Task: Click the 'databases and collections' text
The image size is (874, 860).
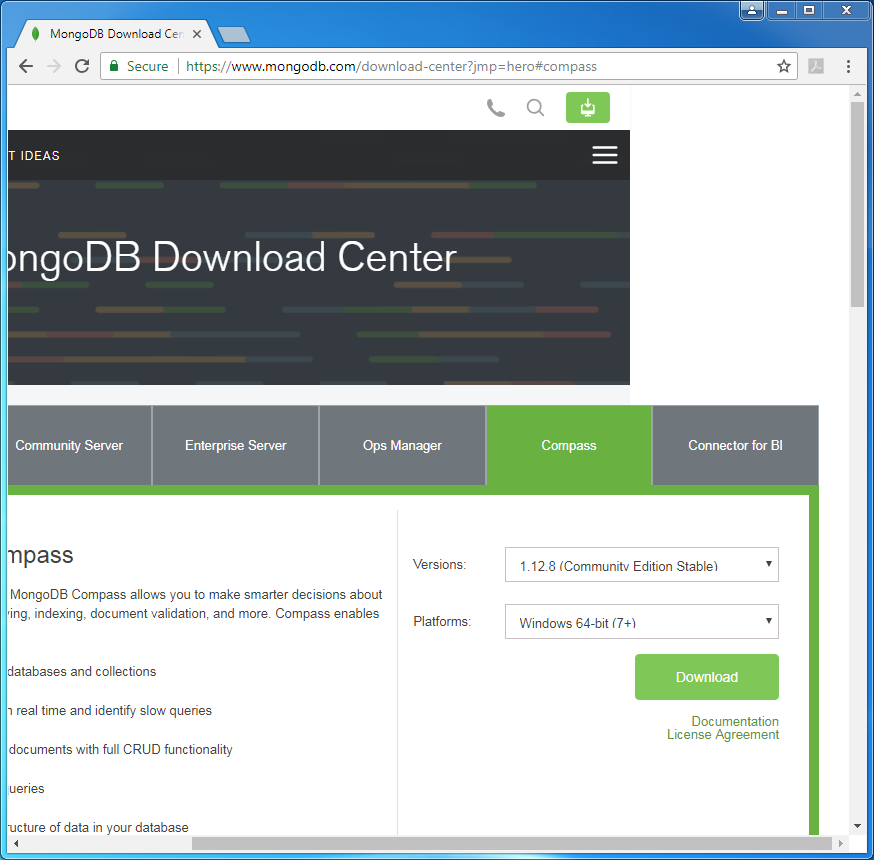Action: 82,672
